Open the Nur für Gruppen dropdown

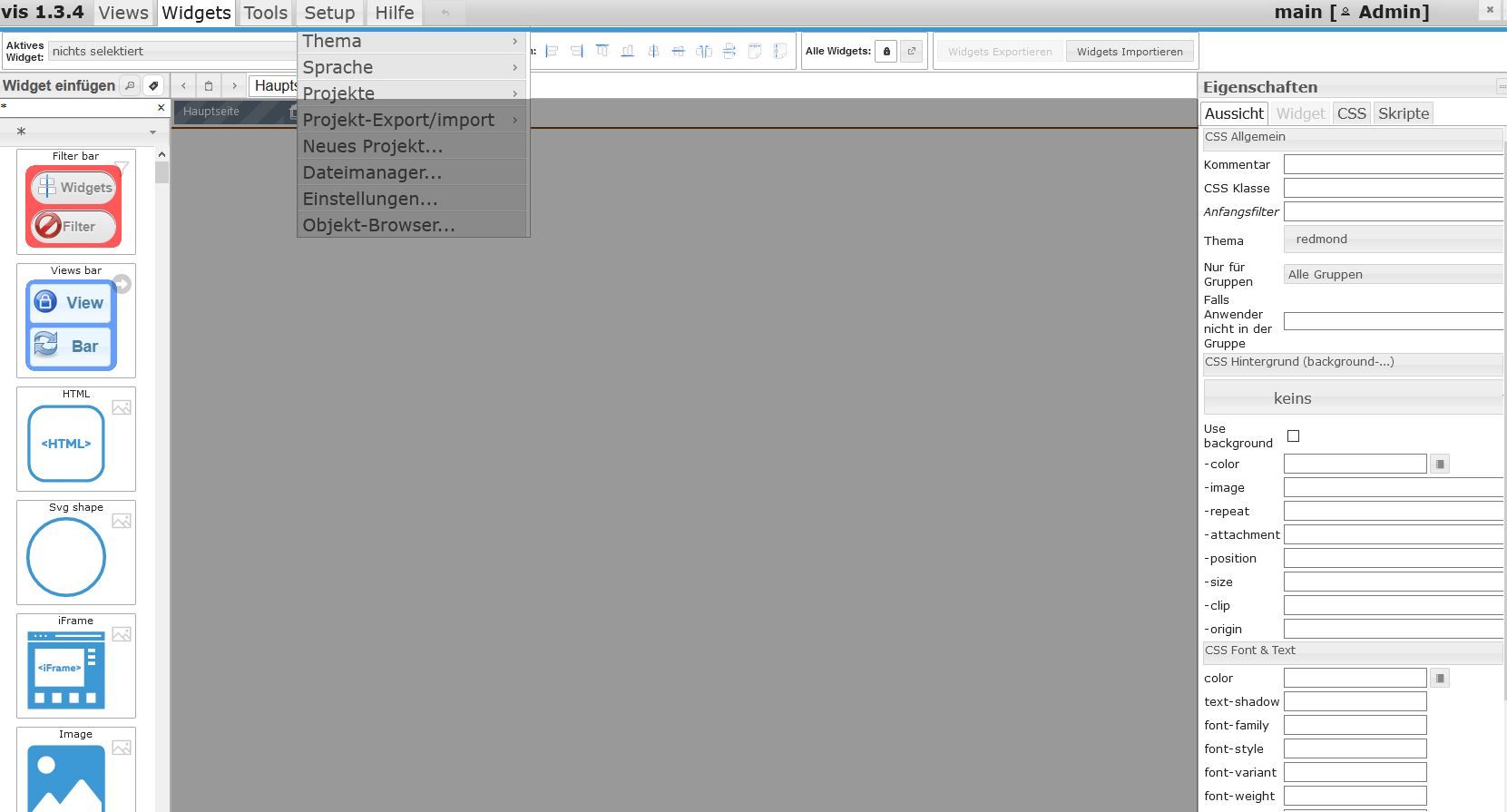1394,275
